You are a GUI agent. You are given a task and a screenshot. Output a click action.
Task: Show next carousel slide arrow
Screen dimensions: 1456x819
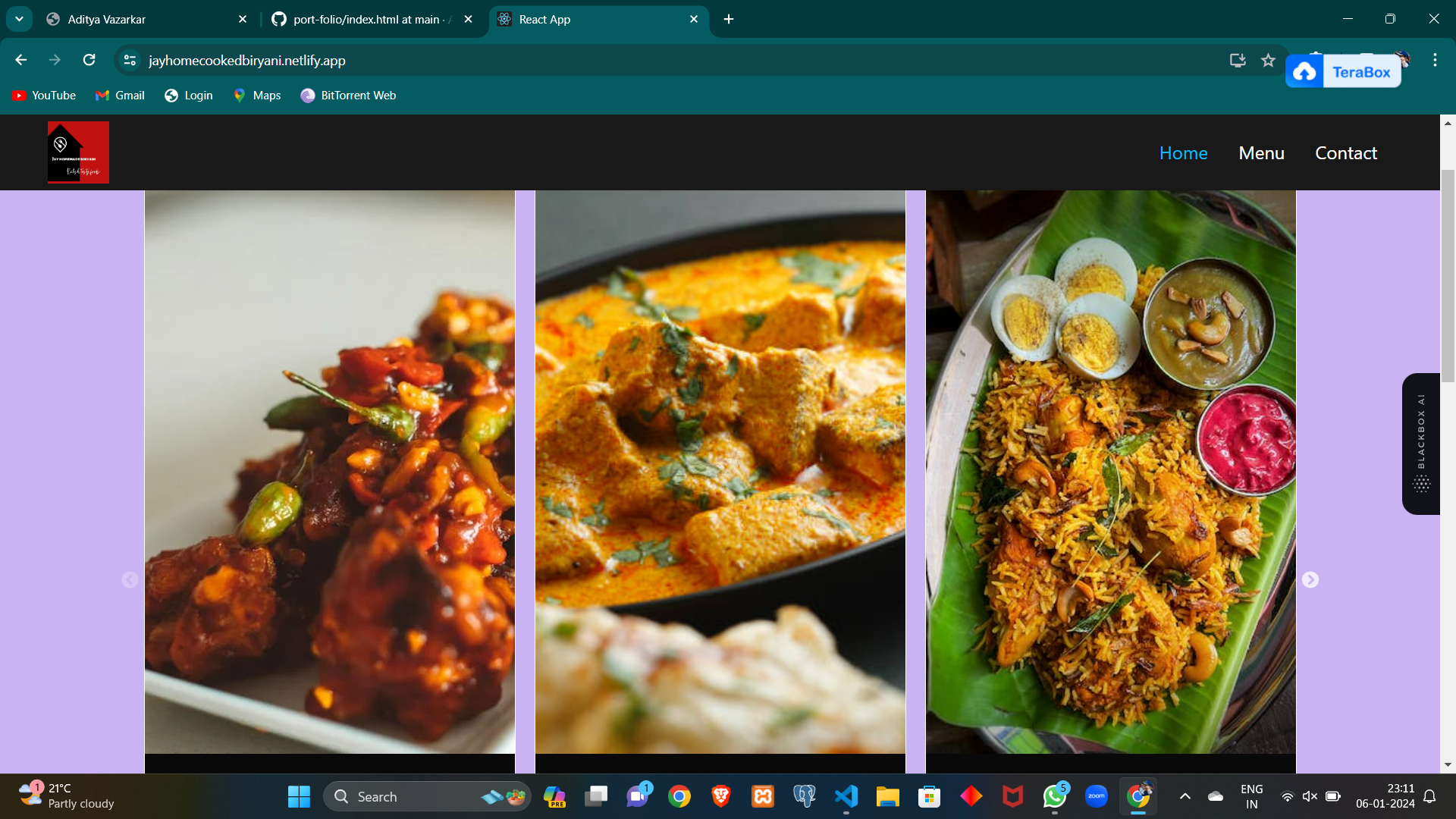coord(1310,580)
